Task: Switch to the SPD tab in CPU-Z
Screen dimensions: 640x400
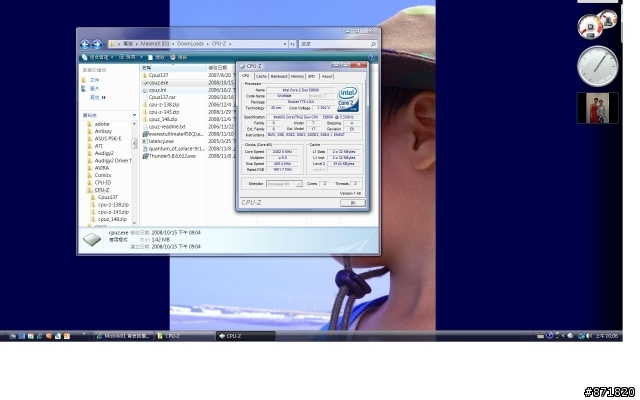Action: (311, 76)
